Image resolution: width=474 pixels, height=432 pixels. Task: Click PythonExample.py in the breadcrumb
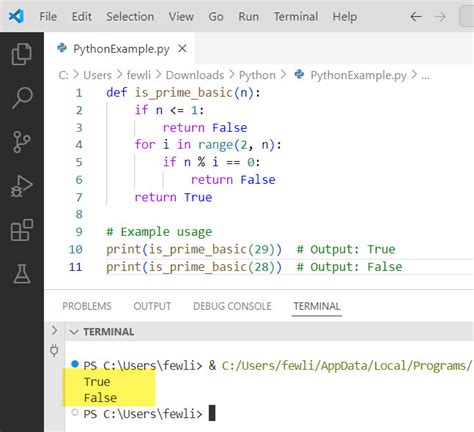tap(358, 75)
